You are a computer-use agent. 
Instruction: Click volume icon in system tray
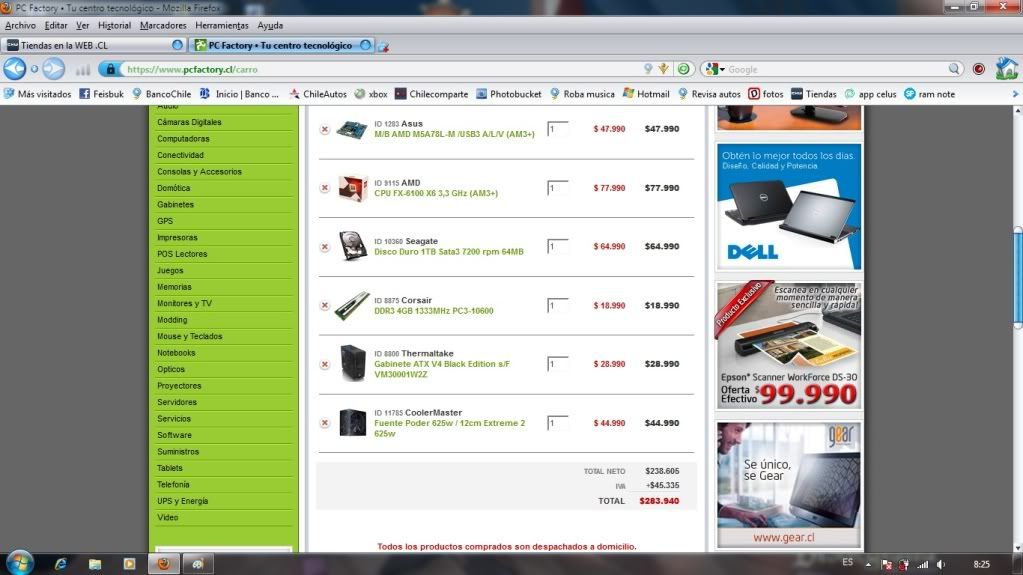click(x=940, y=564)
